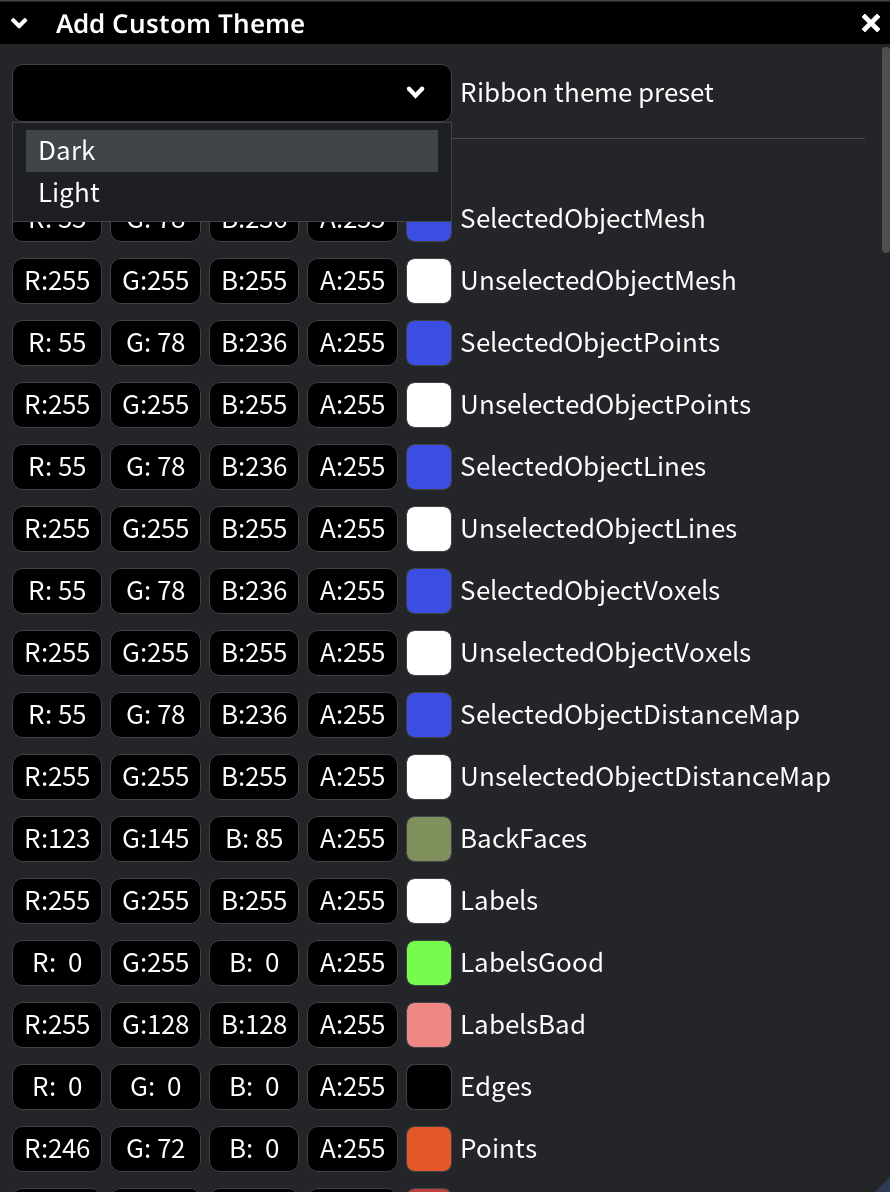Edit the R value for BackFaces
This screenshot has width=890, height=1192.
click(x=57, y=839)
